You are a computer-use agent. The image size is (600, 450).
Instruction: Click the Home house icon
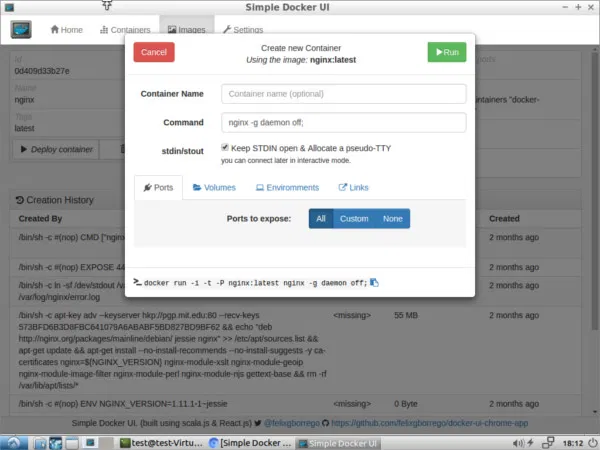[55, 29]
